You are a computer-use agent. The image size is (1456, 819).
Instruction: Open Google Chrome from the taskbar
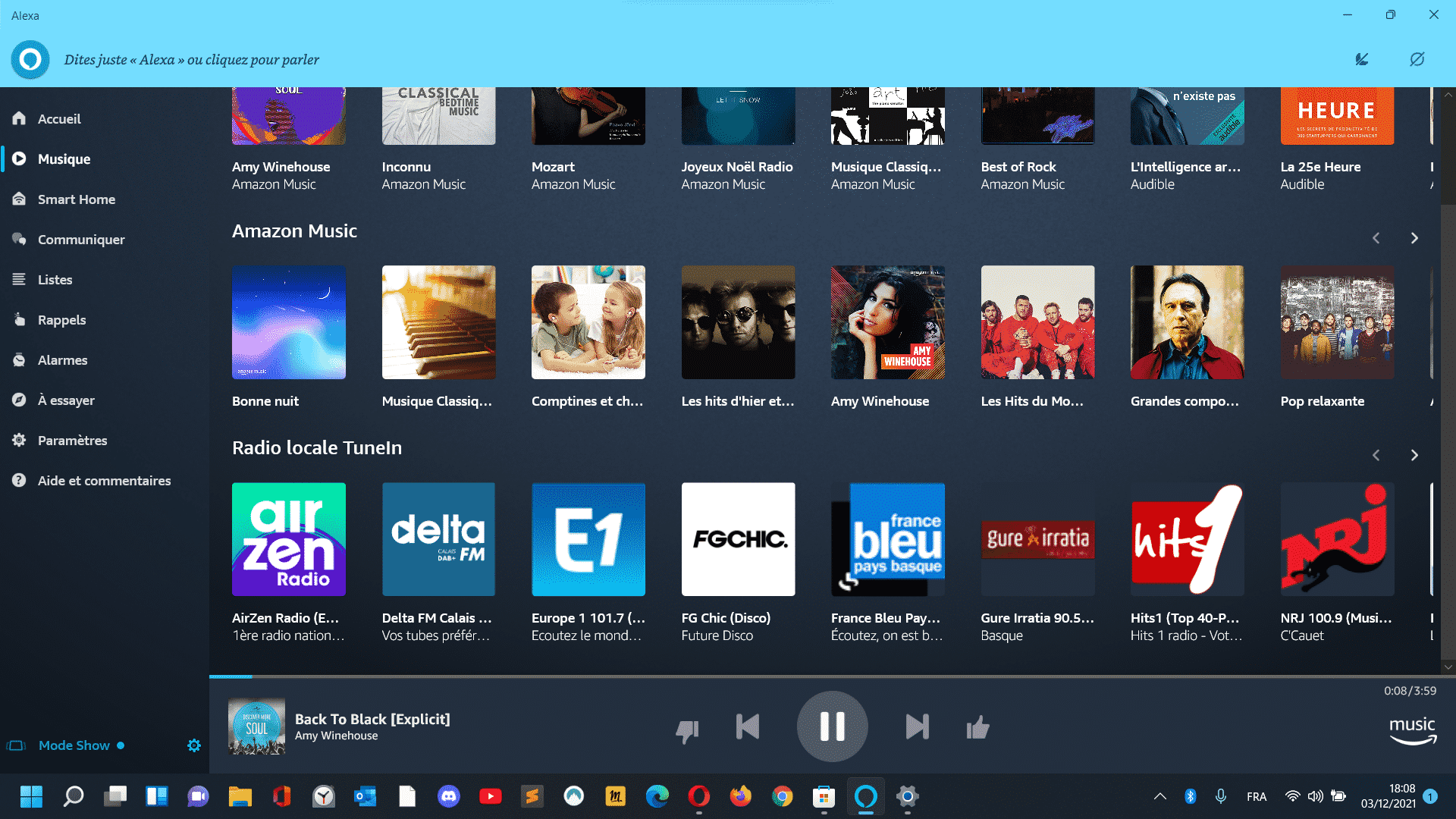pos(783,796)
